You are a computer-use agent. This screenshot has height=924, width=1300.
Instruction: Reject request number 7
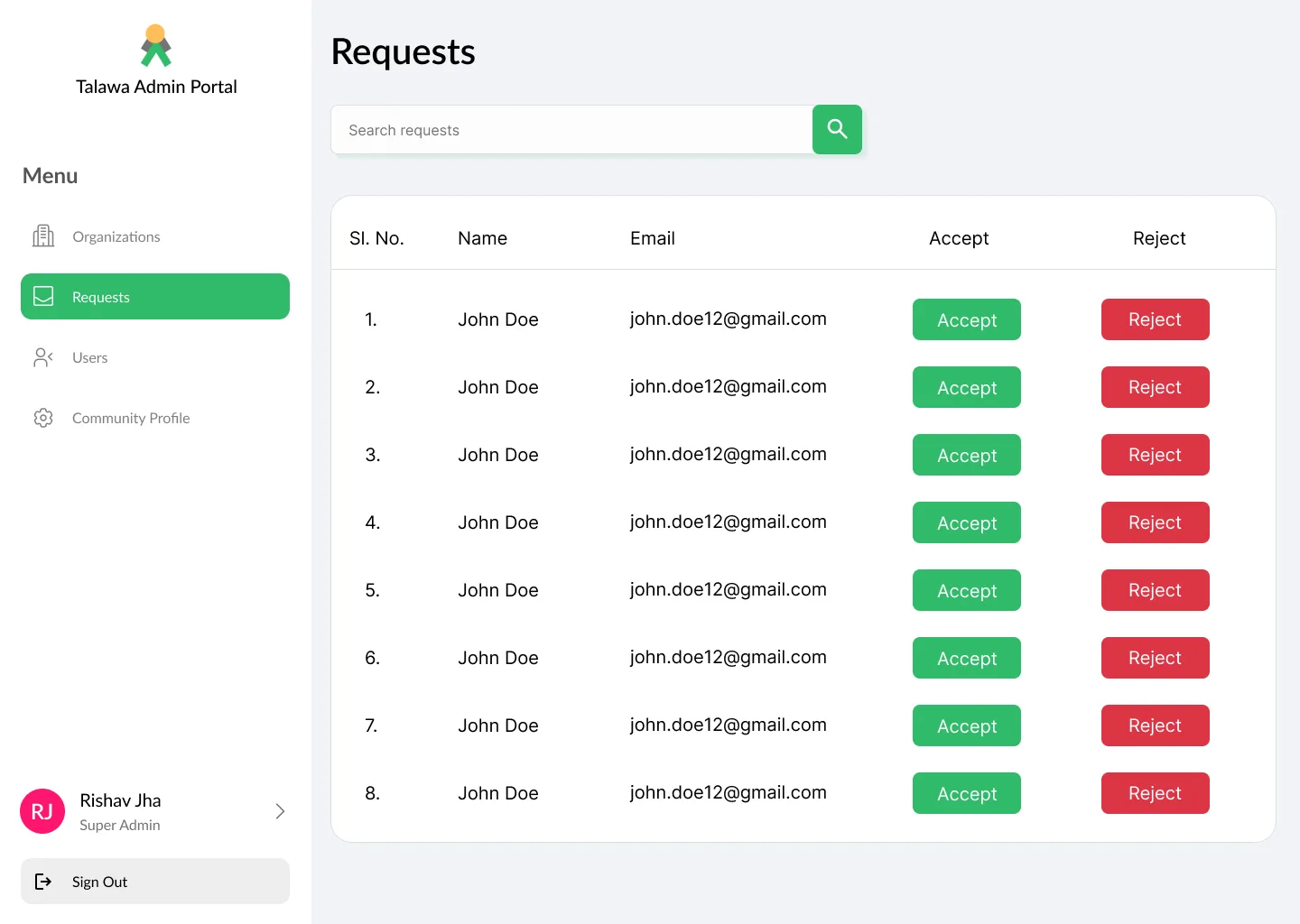(x=1156, y=725)
